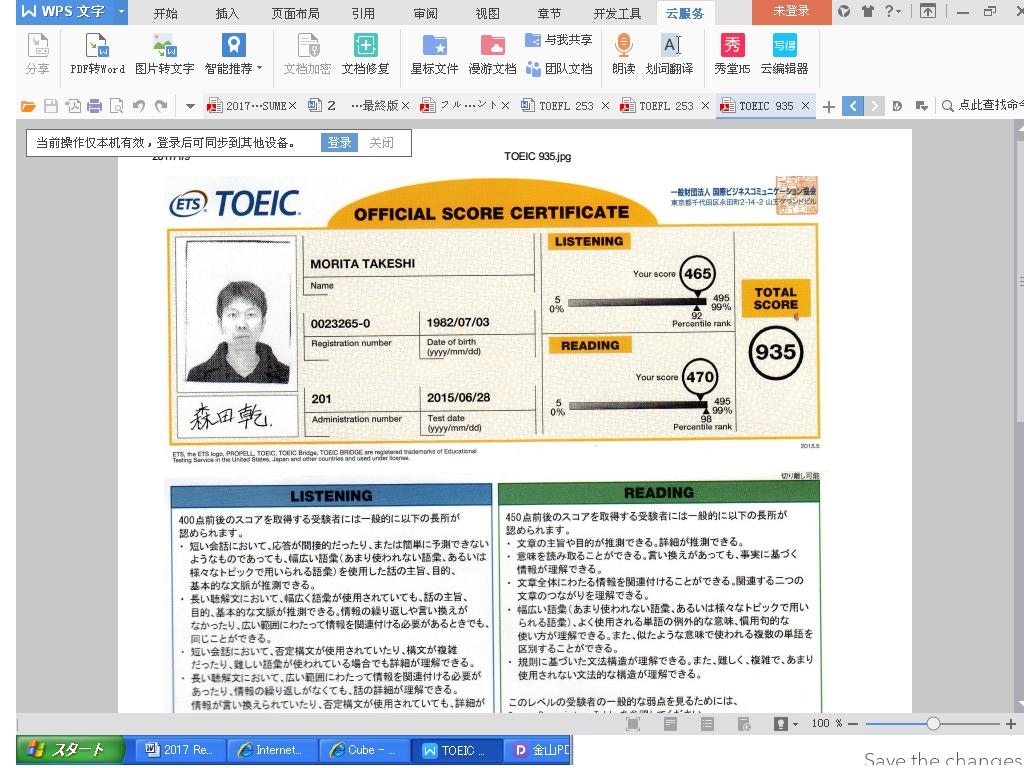Viewport: 1024px width, 768px height.
Task: Click the zoom slider handle
Action: click(x=933, y=724)
